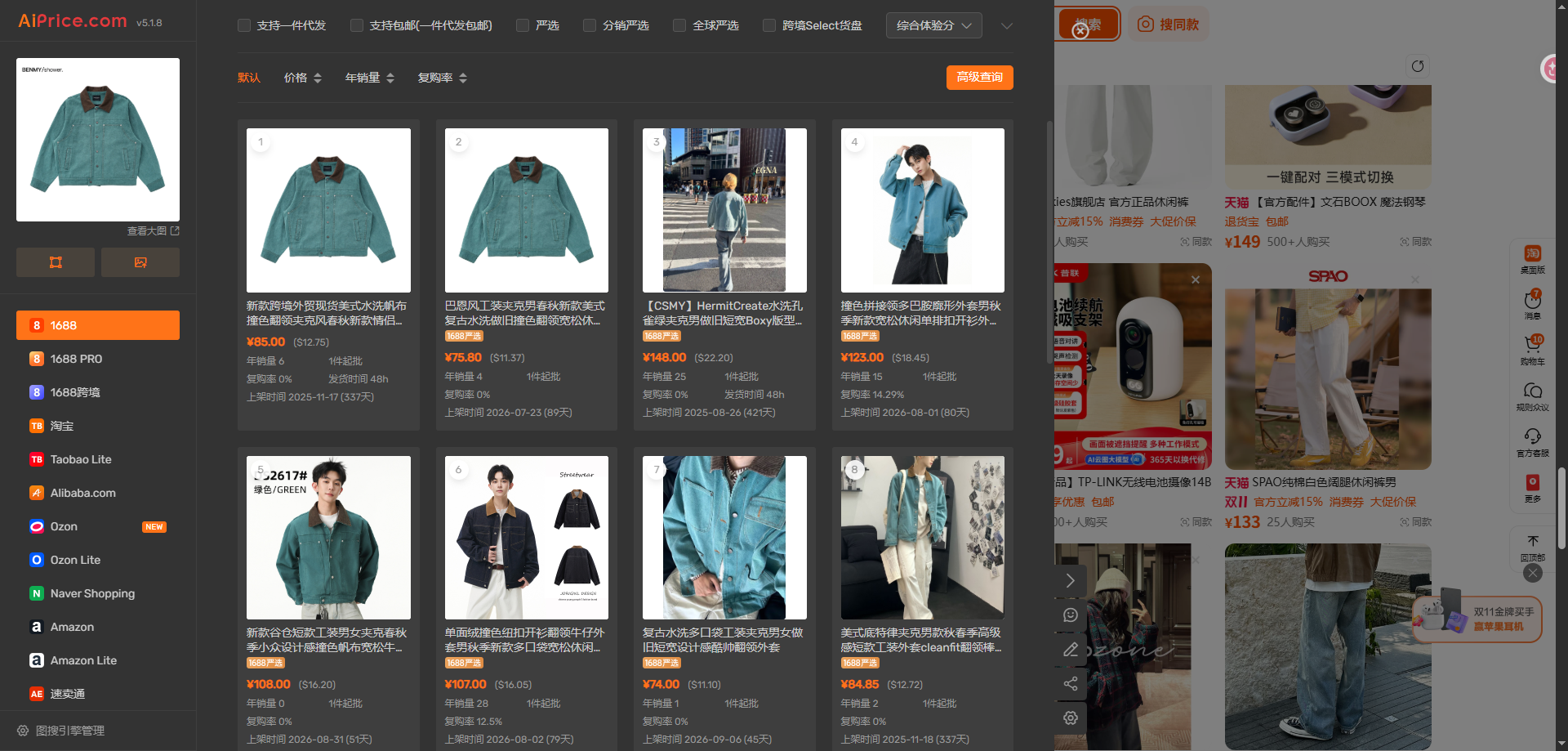Screen dimensions: 1568x751
Task: Click the smiley feedback icon in floating toolbar
Action: 1071,615
